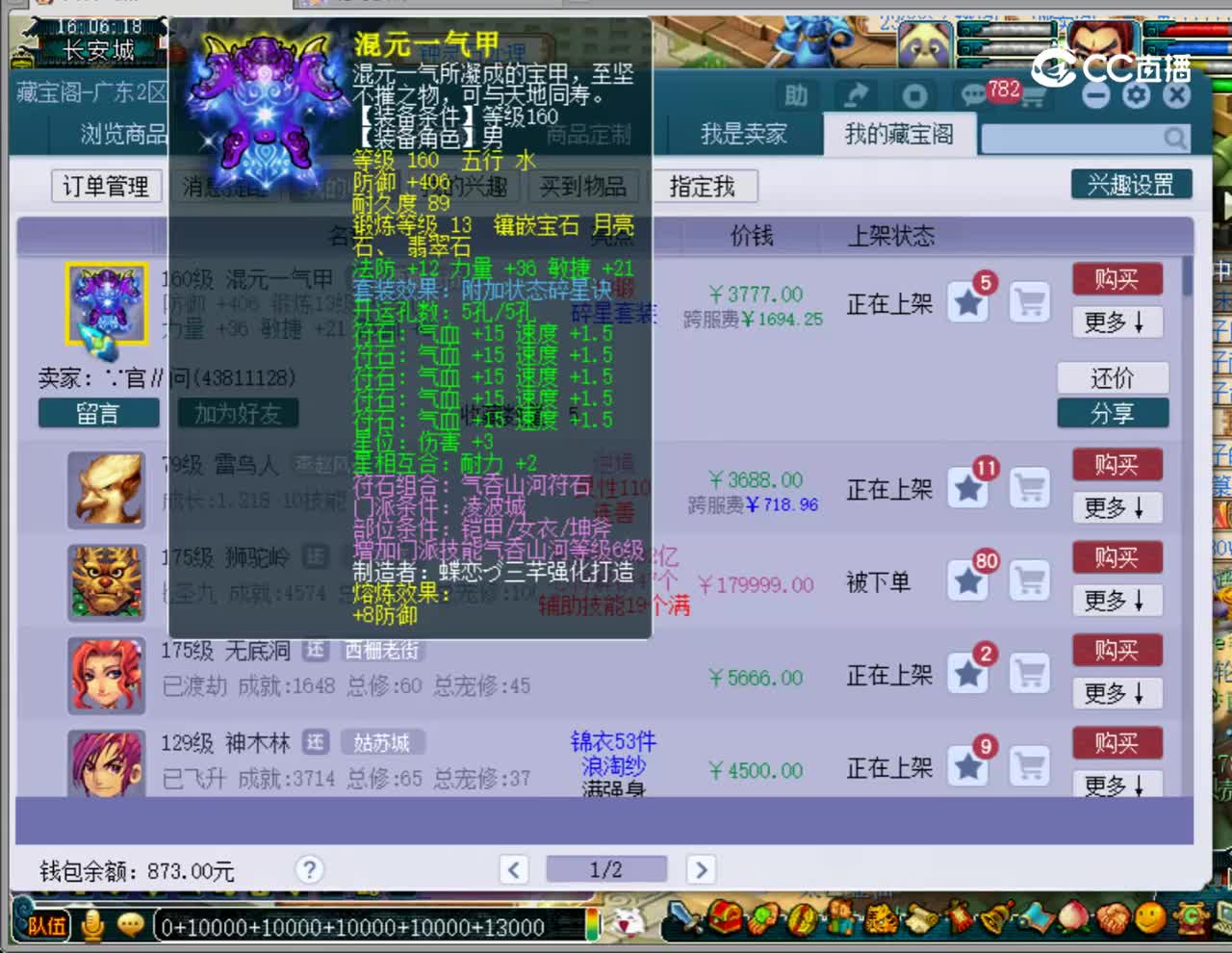
Task: Click the 1/2 page number field
Action: coord(606,870)
